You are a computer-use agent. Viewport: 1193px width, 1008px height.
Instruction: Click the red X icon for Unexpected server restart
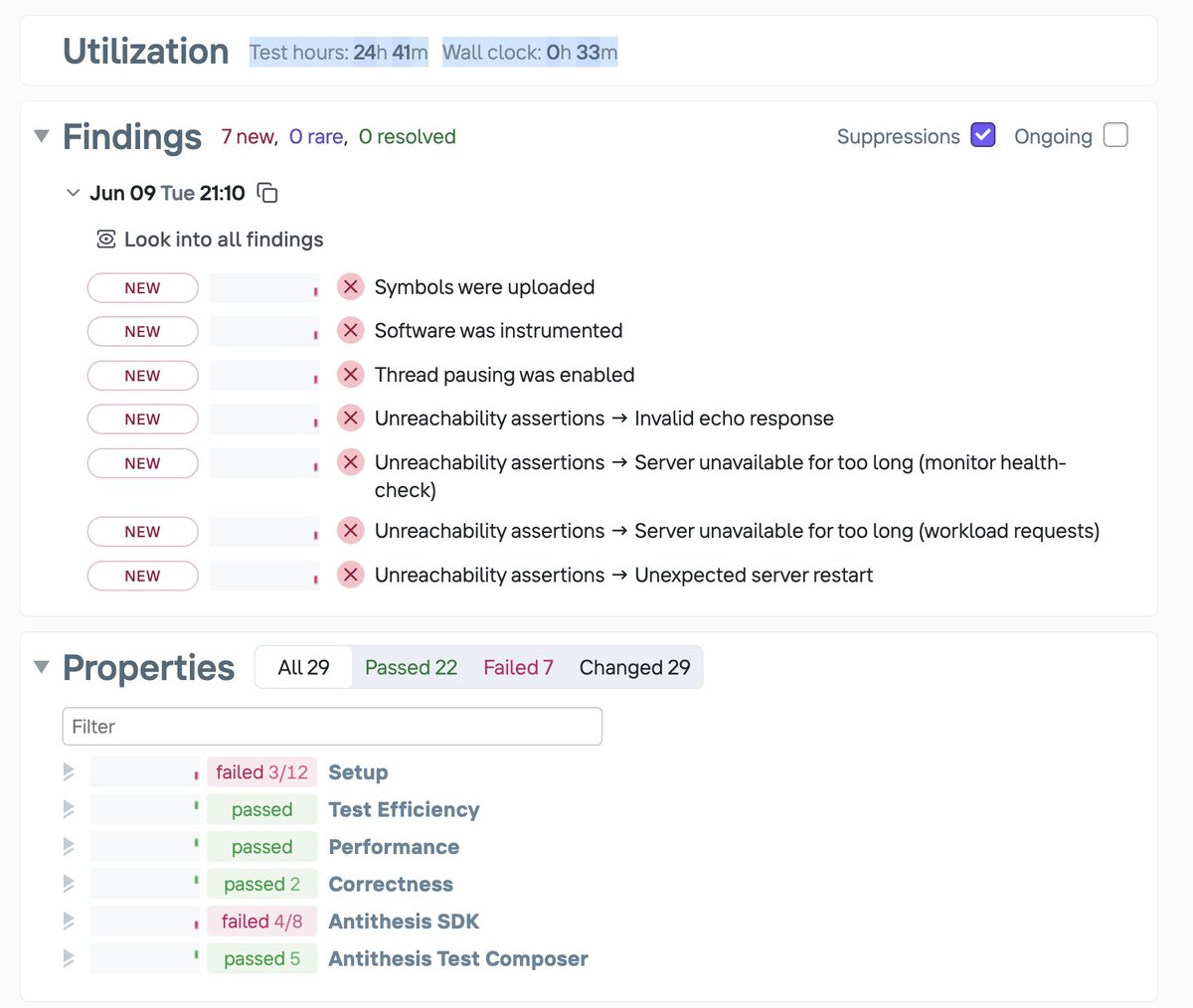(x=350, y=575)
